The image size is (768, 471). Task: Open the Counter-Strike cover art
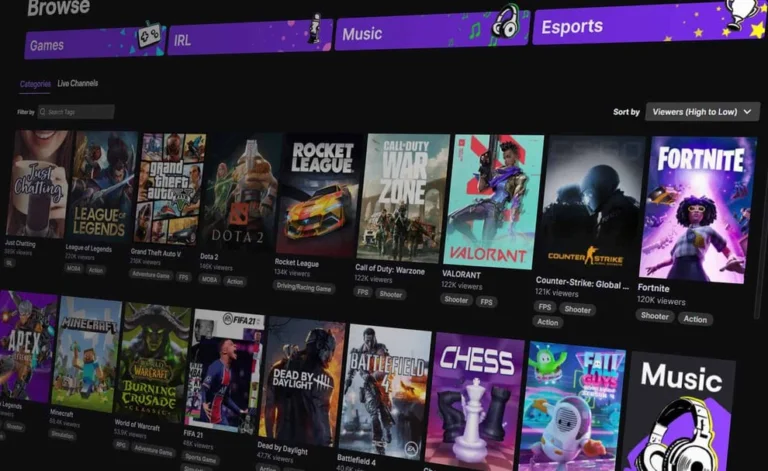point(589,205)
